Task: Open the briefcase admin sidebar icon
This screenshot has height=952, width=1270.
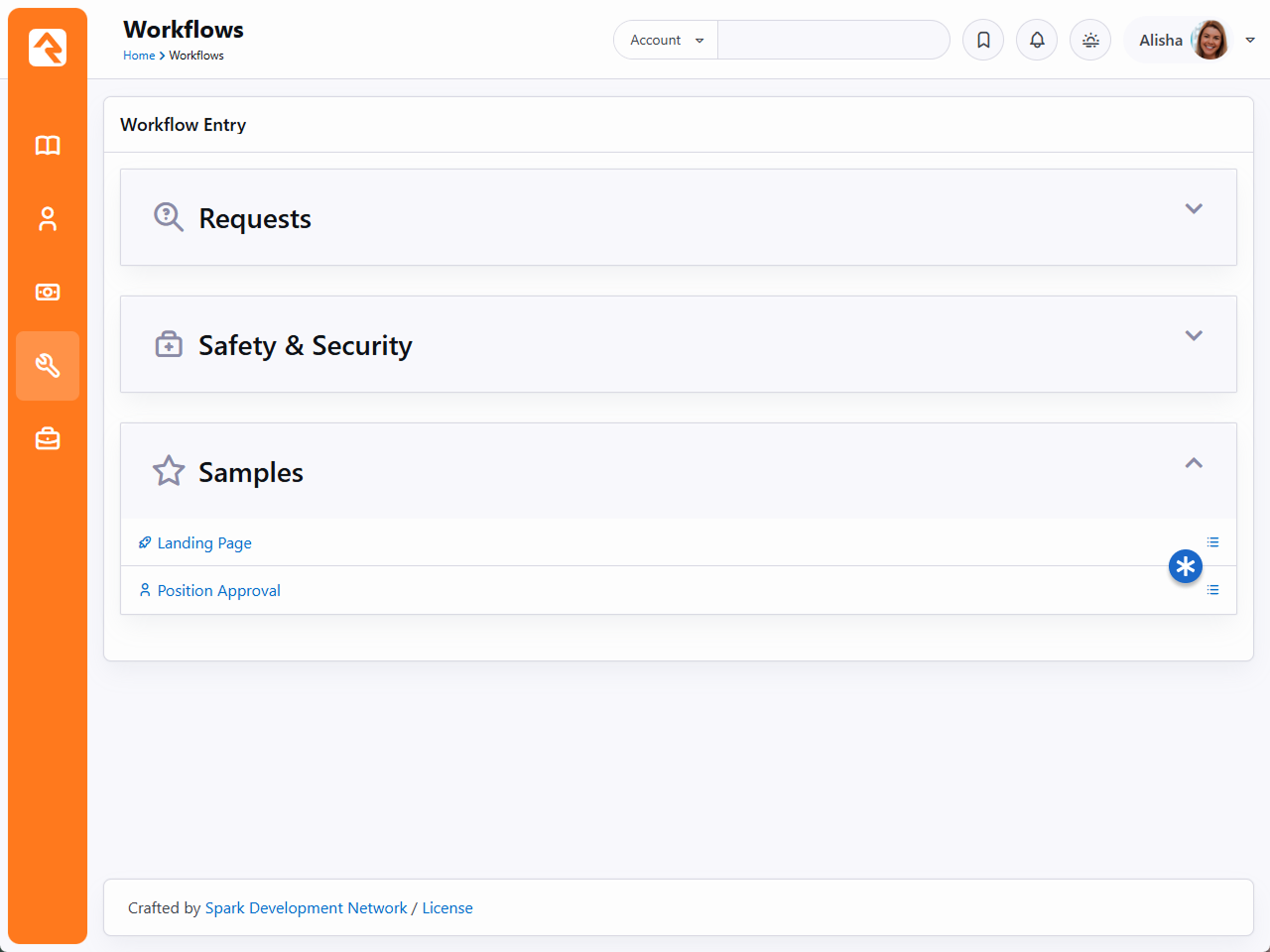Action: (48, 439)
